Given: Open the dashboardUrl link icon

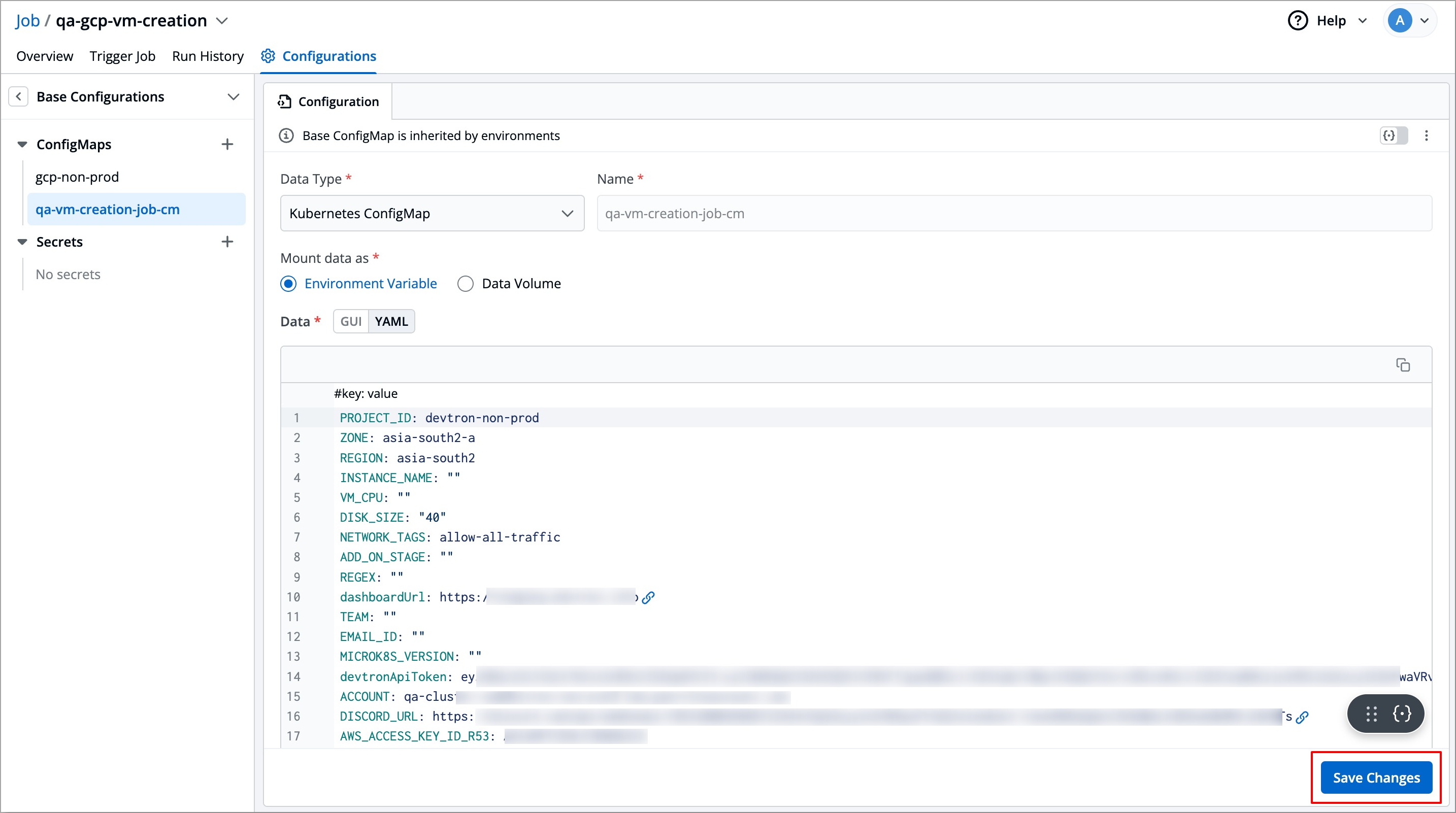Looking at the screenshot, I should (x=648, y=597).
